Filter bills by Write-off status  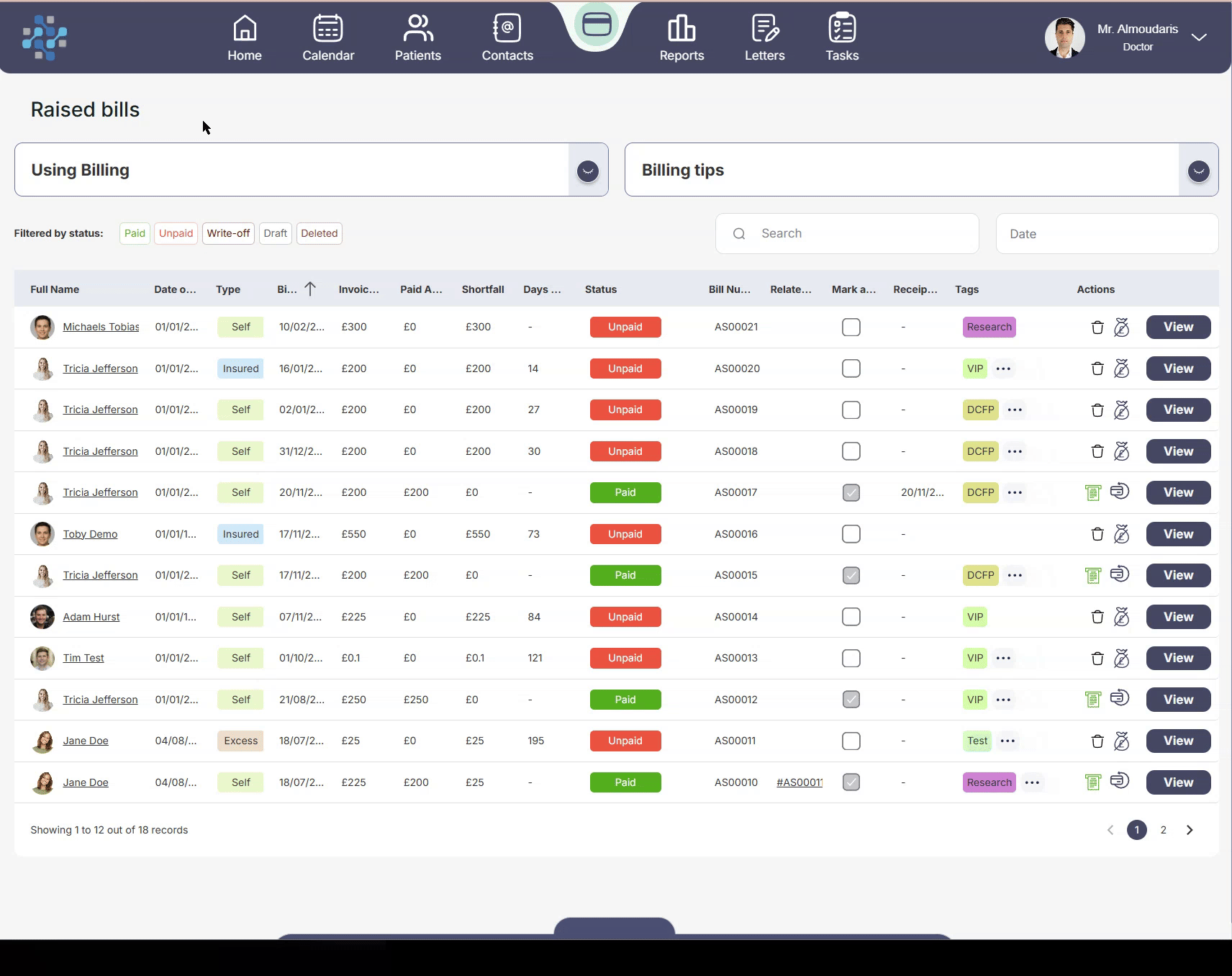(x=228, y=233)
